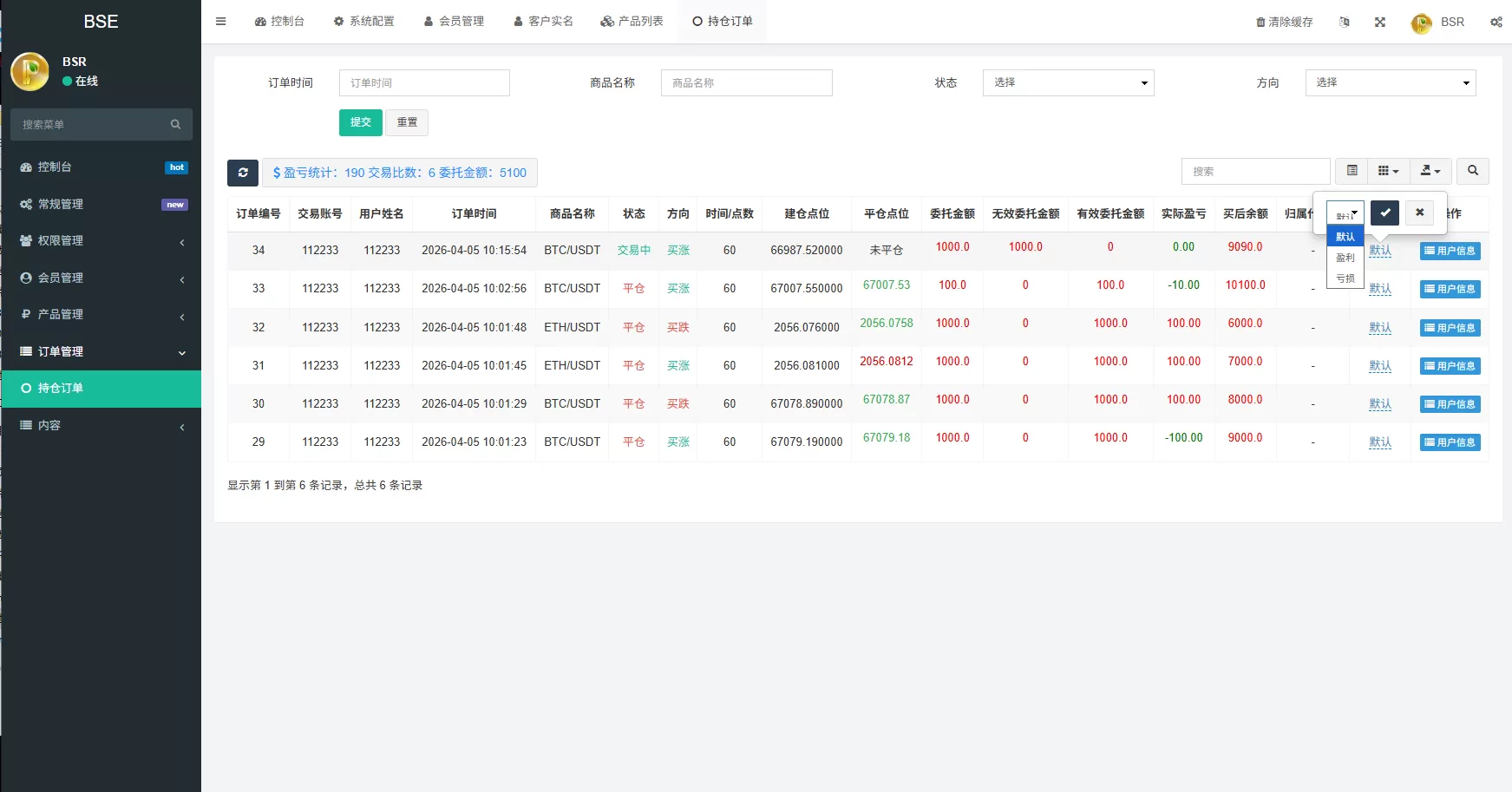Open the 方向 select dropdown
The height and width of the screenshot is (792, 1512).
tap(1390, 82)
